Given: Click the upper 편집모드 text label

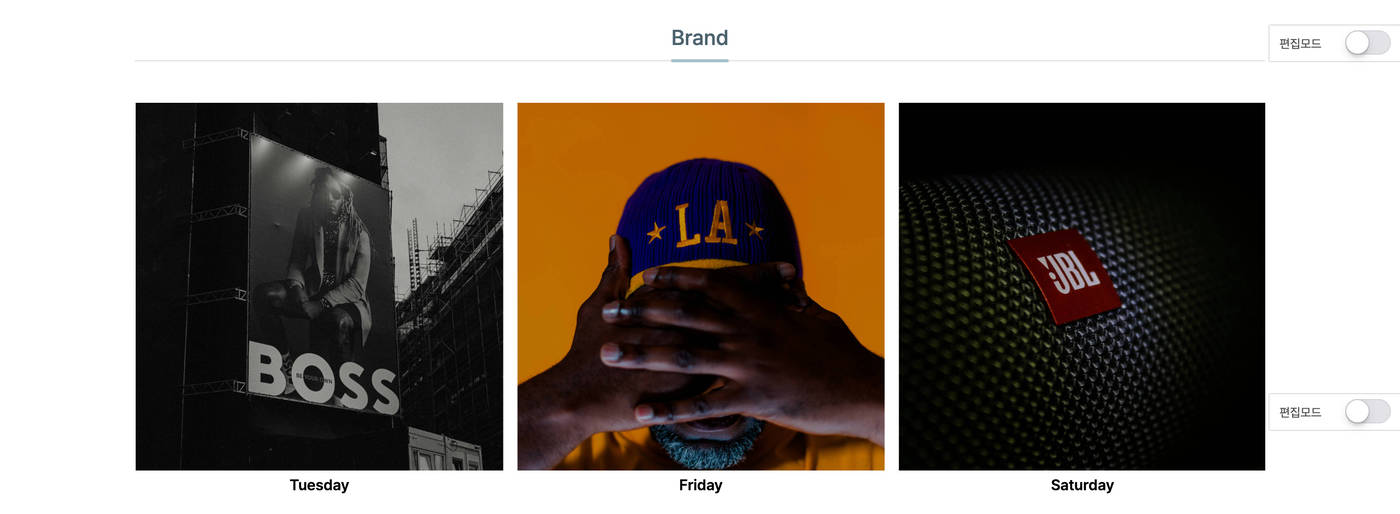Looking at the screenshot, I should pyautogui.click(x=1300, y=44).
